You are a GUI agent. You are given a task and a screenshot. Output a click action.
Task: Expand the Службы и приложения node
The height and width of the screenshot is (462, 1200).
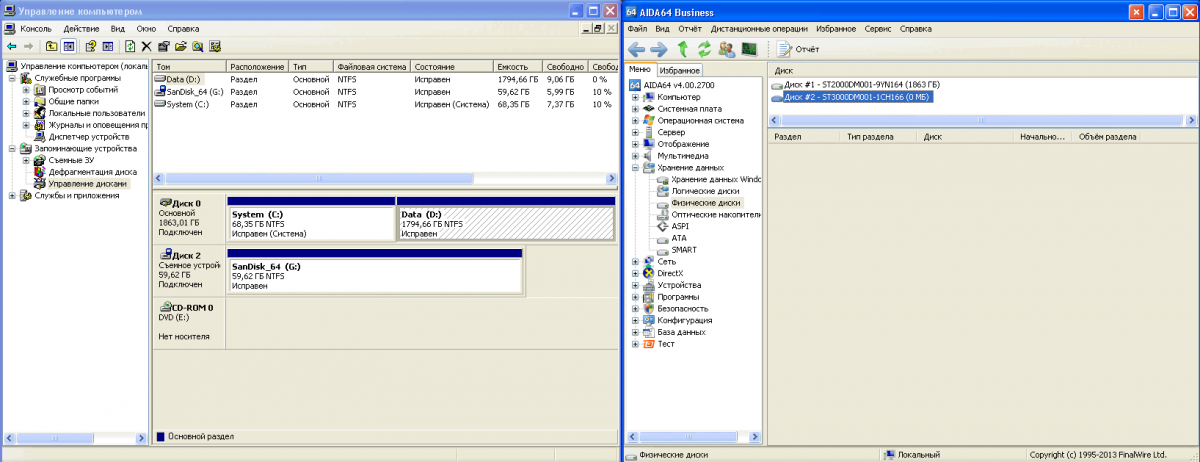[x=12, y=196]
